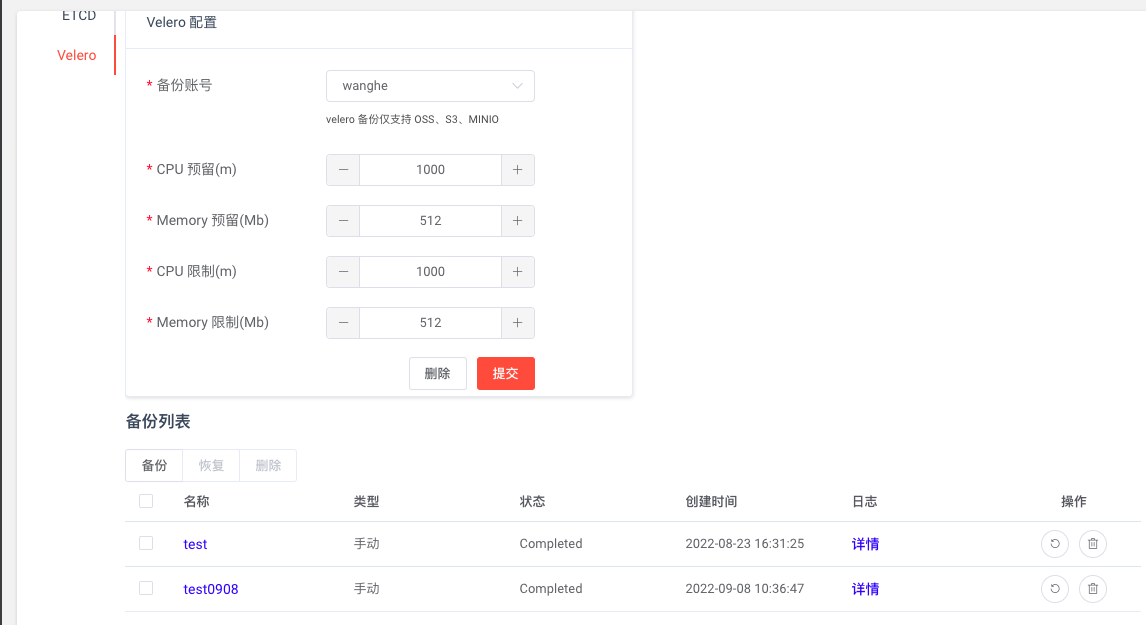The height and width of the screenshot is (625, 1146).
Task: Click the 手动 type in test0908 row
Action: (x=366, y=589)
